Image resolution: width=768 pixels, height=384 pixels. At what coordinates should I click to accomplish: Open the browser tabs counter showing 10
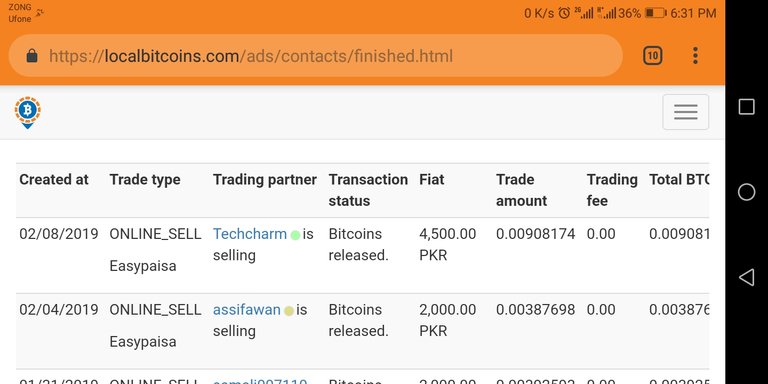pos(652,55)
